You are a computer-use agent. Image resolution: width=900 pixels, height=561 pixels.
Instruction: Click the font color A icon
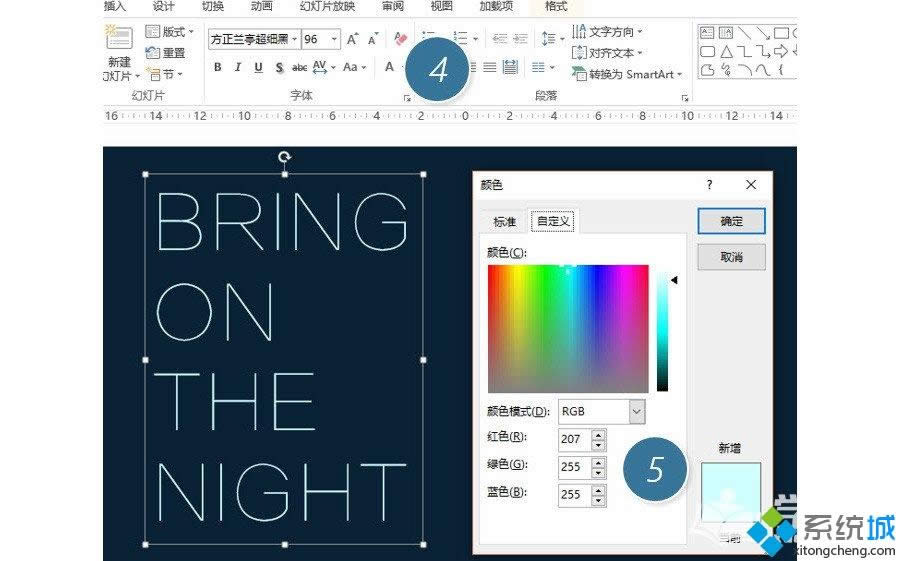[x=389, y=67]
